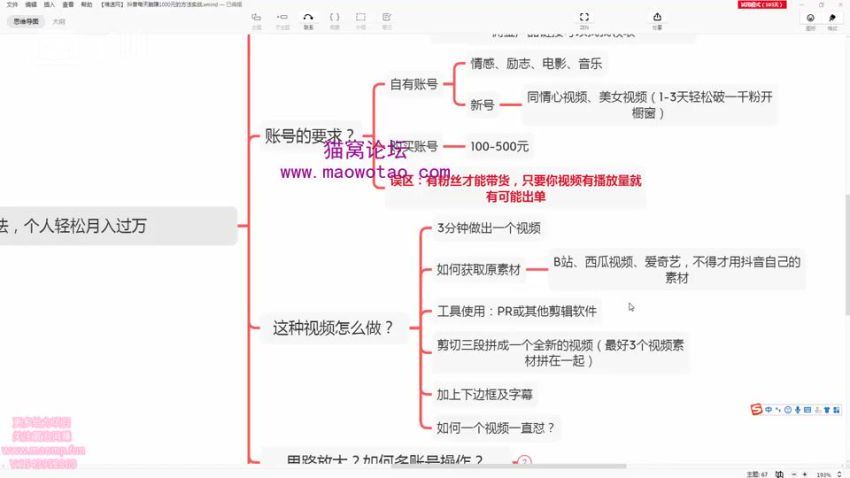Click the Sogou S logo icon
This screenshot has width=850, height=478.
click(756, 409)
